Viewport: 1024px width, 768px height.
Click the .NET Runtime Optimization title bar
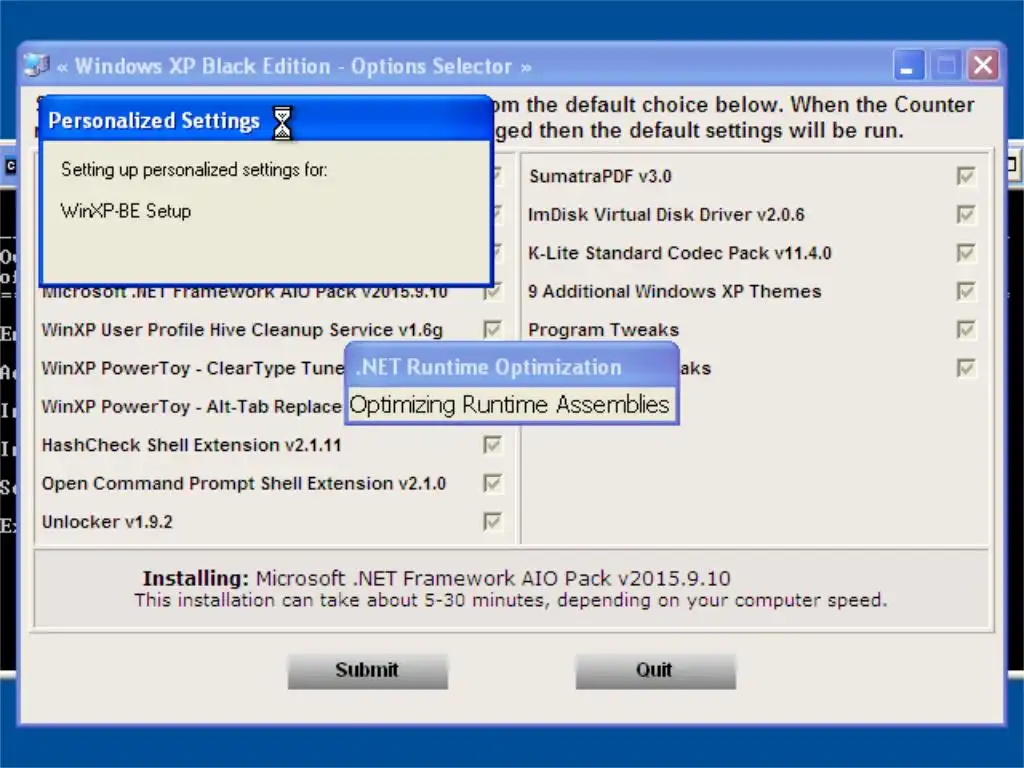tap(512, 367)
